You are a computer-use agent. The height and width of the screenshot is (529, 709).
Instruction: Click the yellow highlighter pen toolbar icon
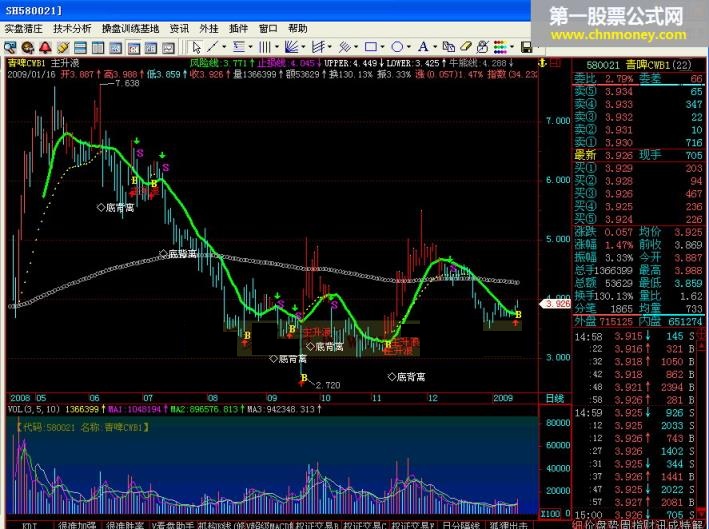(x=63, y=47)
